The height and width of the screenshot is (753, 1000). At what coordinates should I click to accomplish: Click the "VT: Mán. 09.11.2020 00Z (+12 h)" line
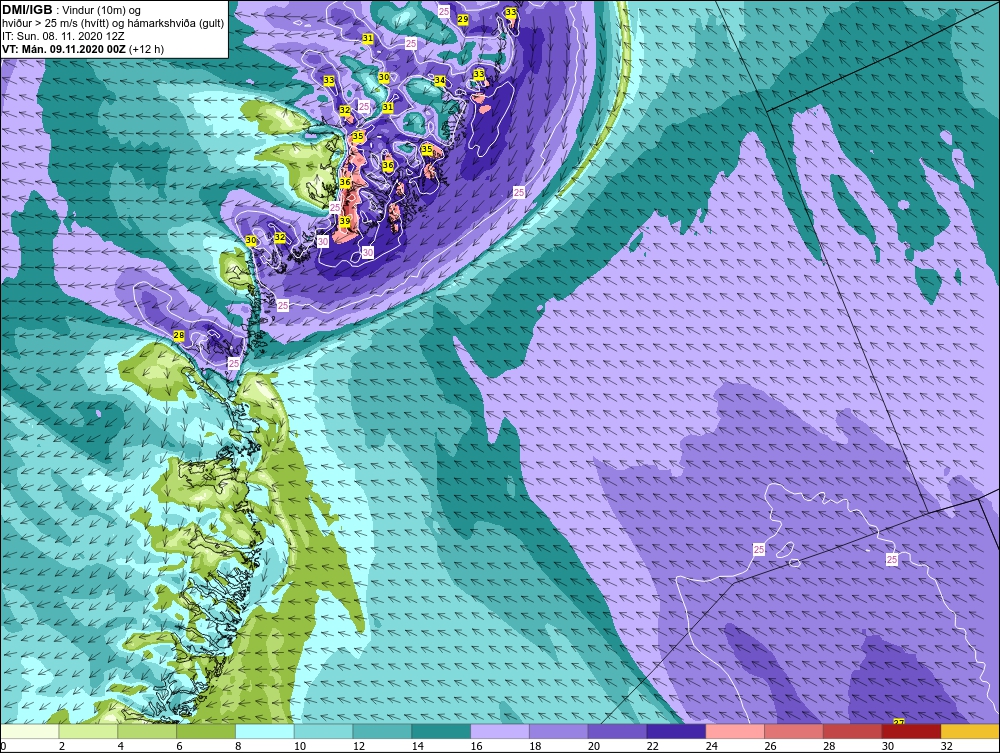(x=83, y=49)
